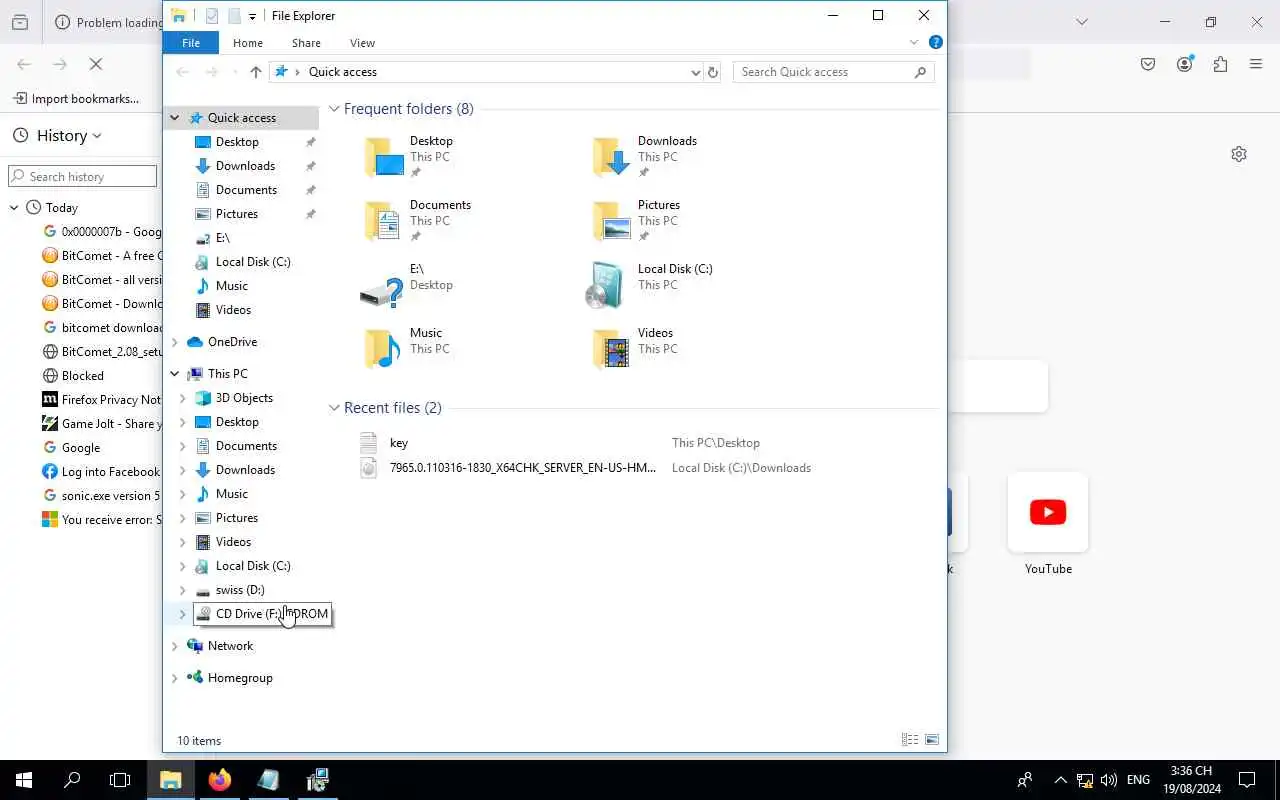
Task: Expand the Homegroup tree node
Action: 175,678
